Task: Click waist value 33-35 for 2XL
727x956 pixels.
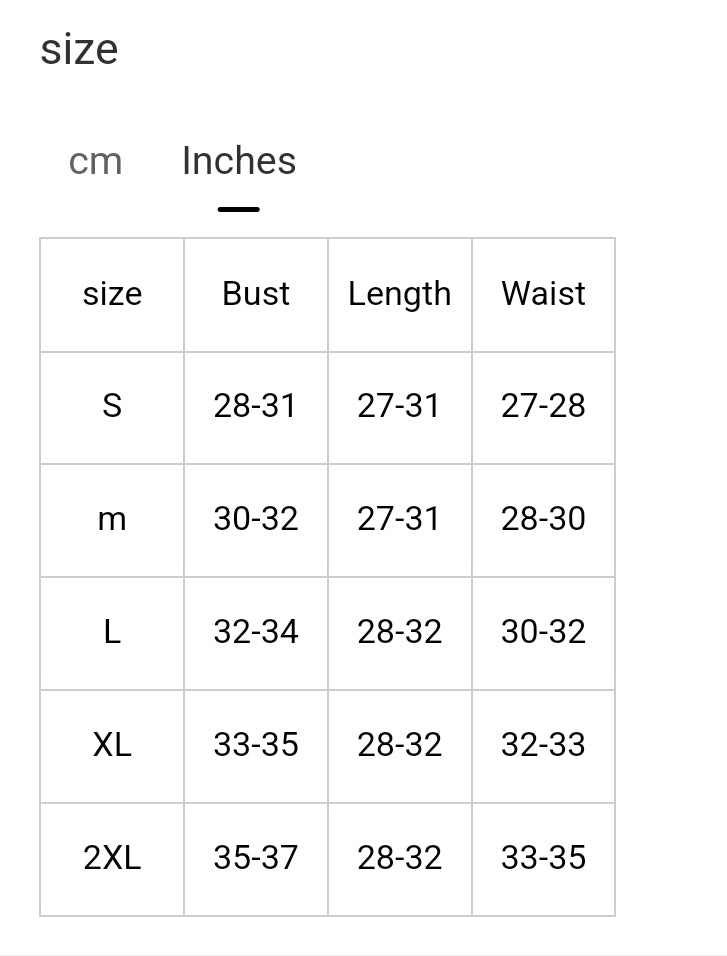Action: (x=543, y=858)
